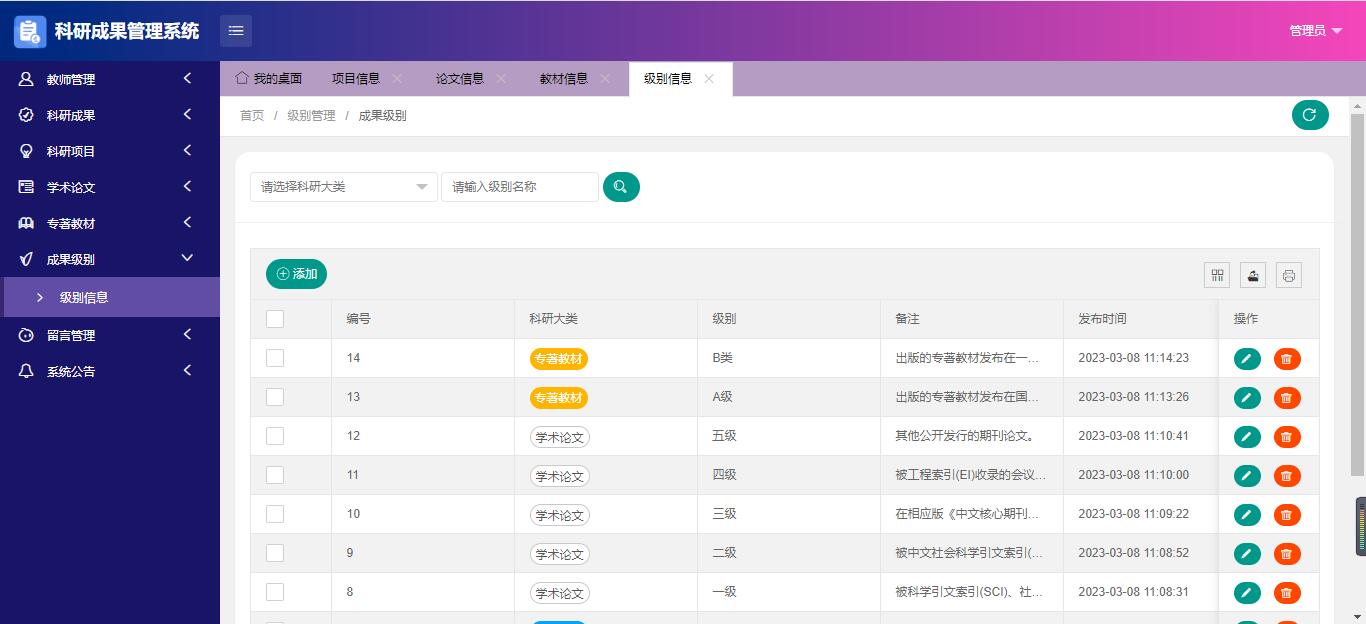Close the 级别信息 tab with X
Viewport: 1366px width, 624px height.
[x=709, y=79]
